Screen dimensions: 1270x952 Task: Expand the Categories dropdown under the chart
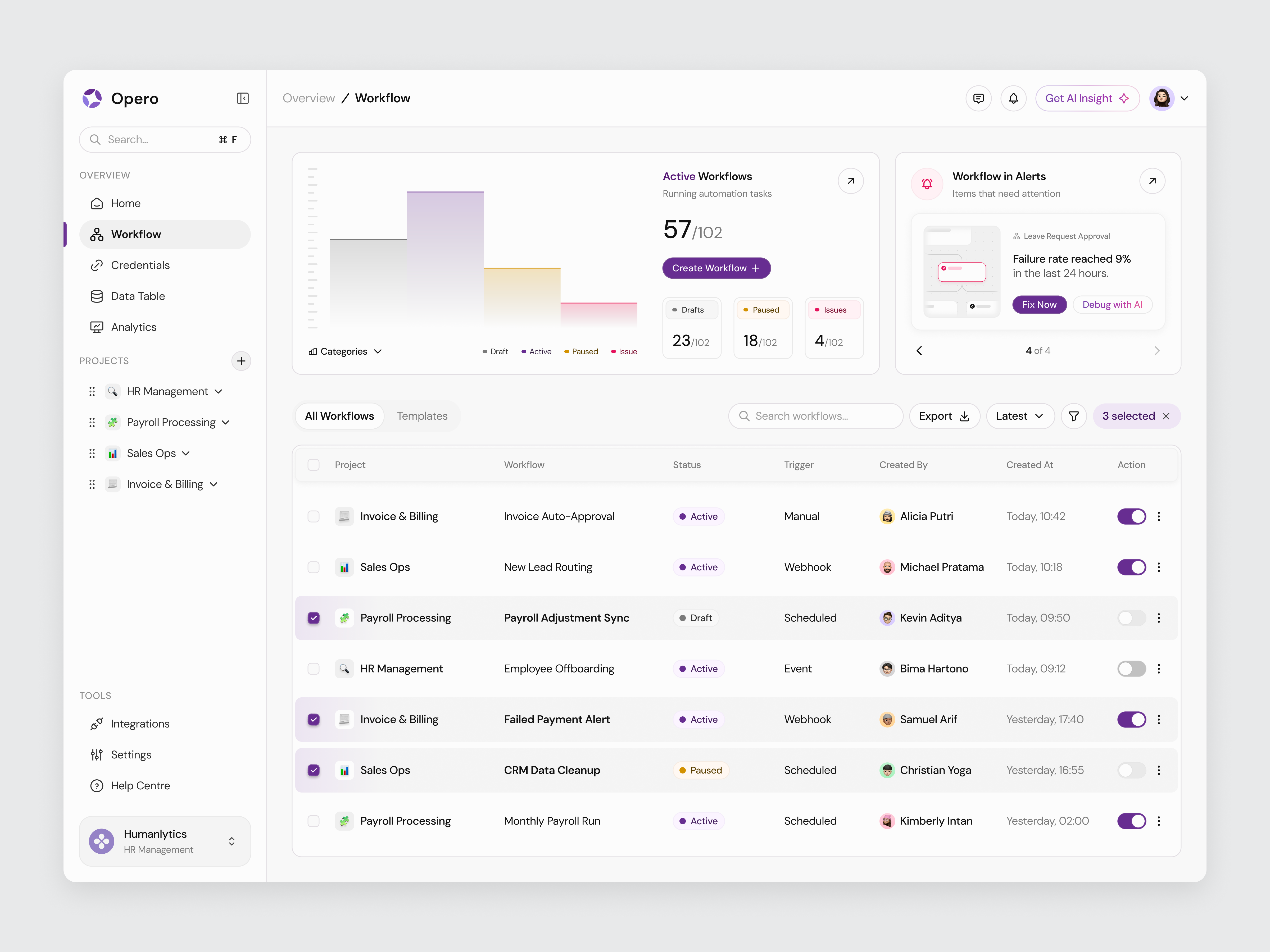[x=344, y=351]
